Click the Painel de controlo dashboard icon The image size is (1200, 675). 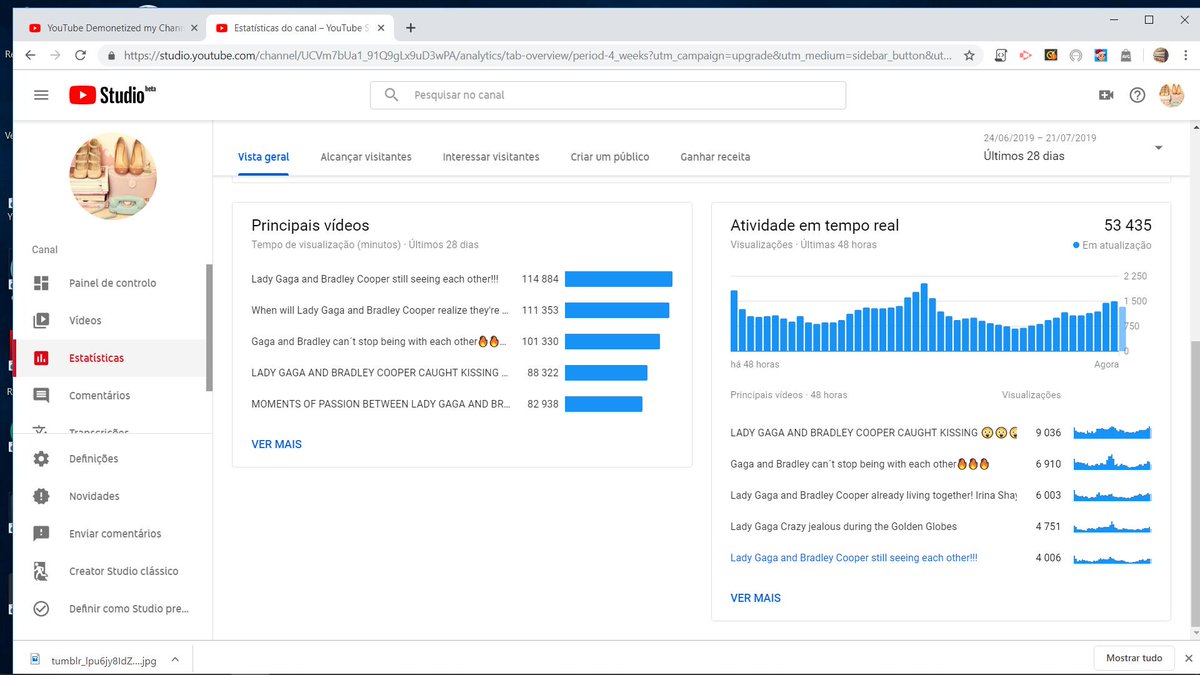[41, 283]
